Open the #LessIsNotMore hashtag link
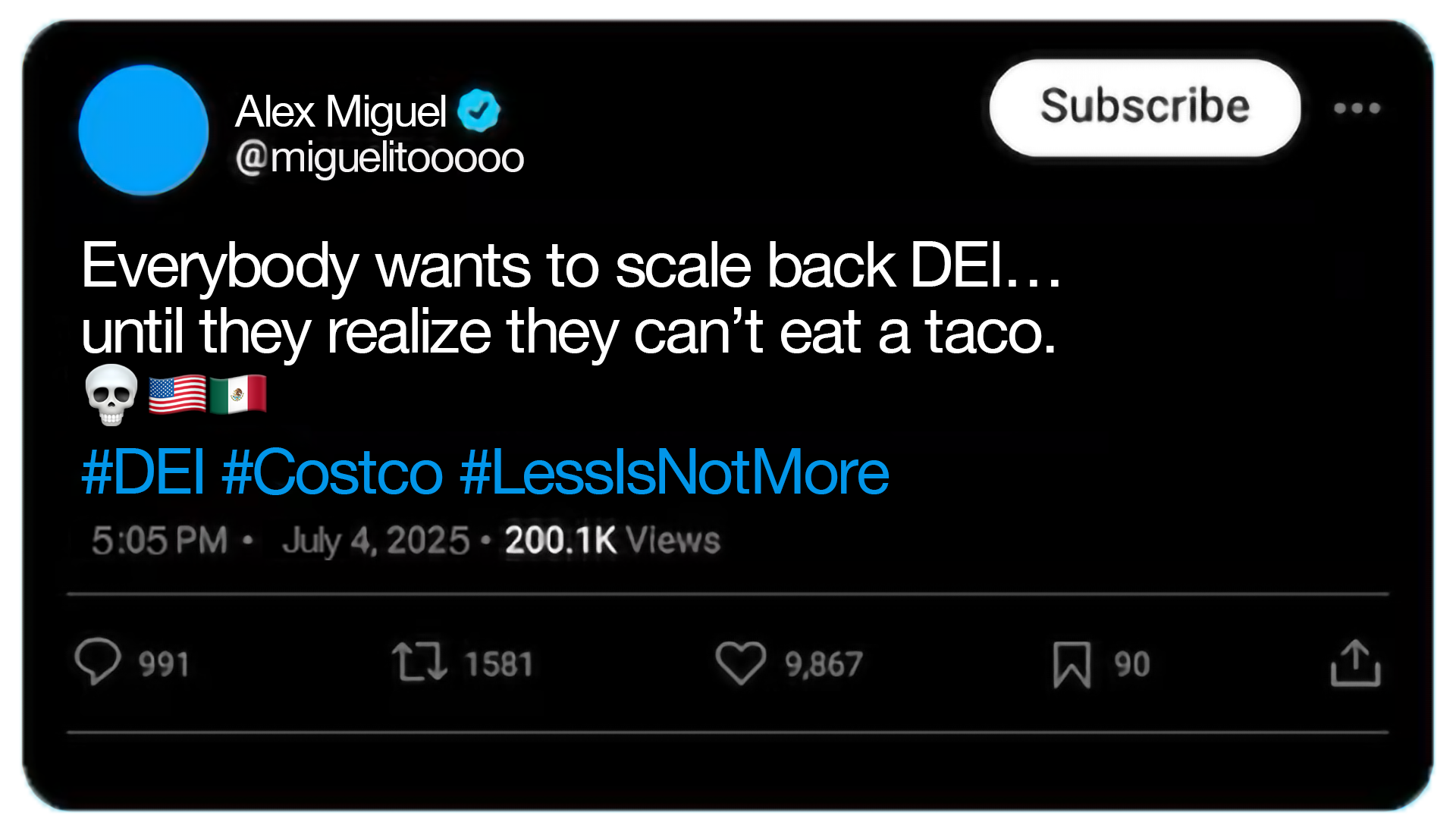Viewport: 1456px width, 831px height. click(674, 472)
